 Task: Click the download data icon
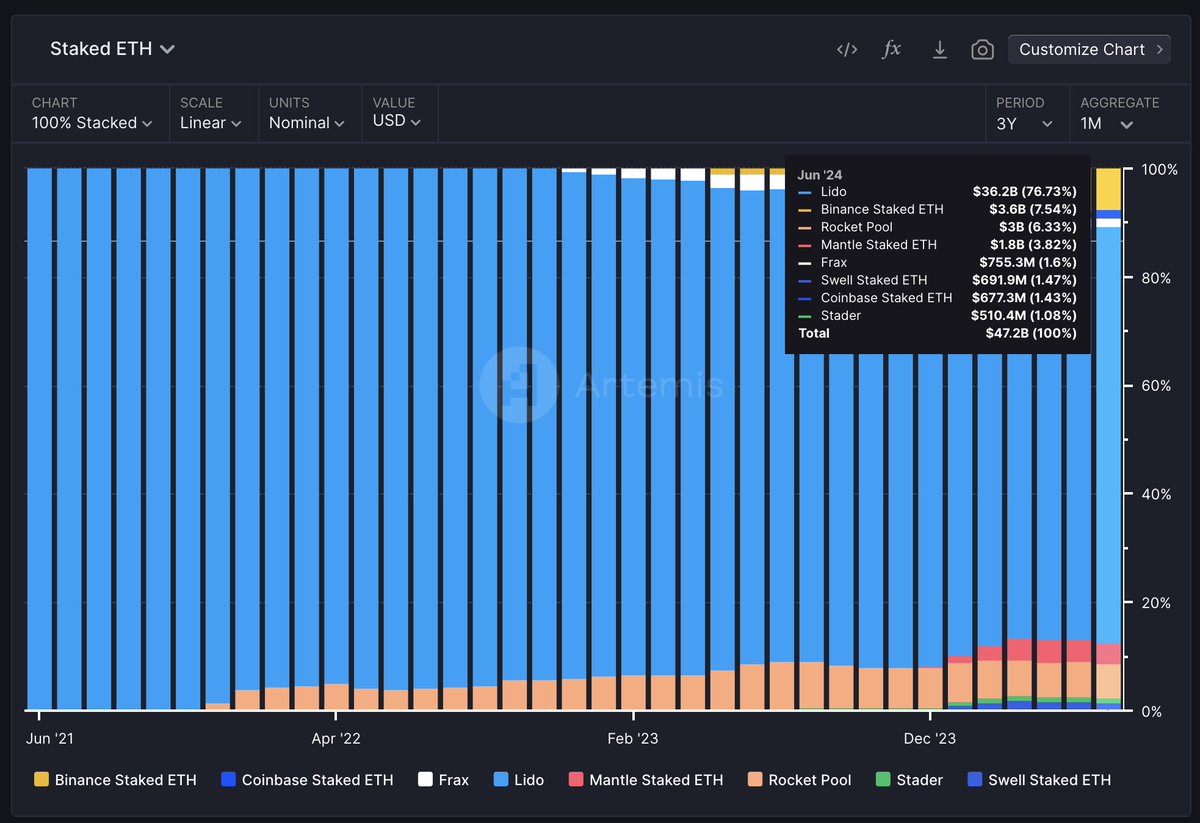(939, 48)
